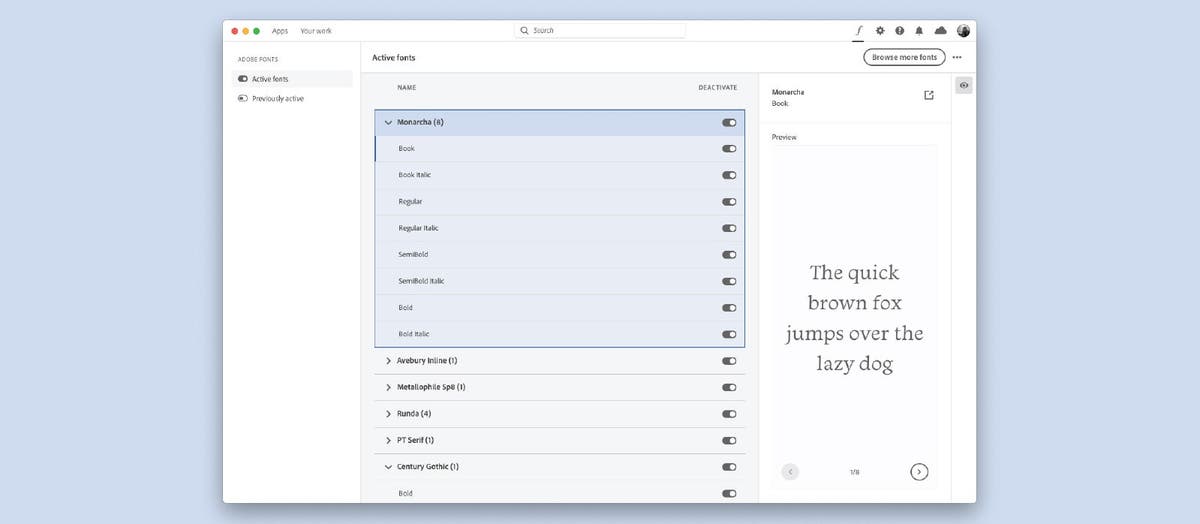The height and width of the screenshot is (524, 1200).
Task: Open Monarcha Book in external link icon
Action: tap(929, 96)
